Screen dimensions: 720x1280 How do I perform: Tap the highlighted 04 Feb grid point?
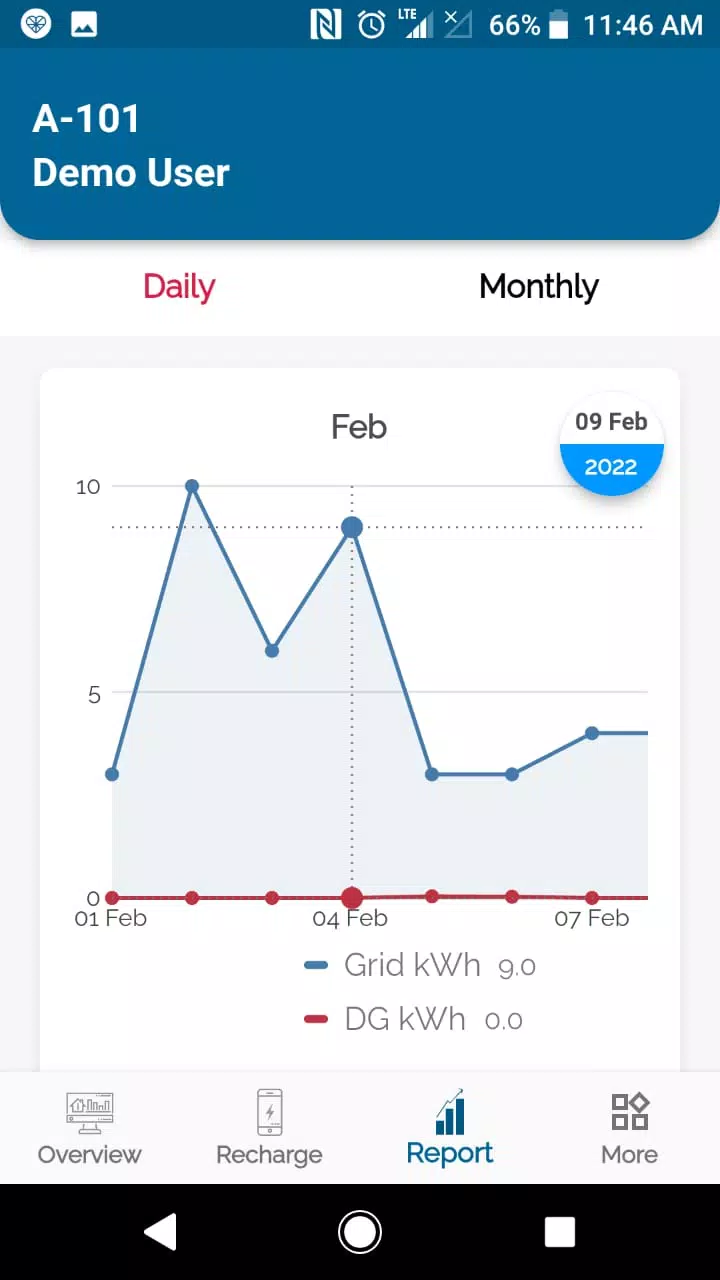tap(351, 527)
